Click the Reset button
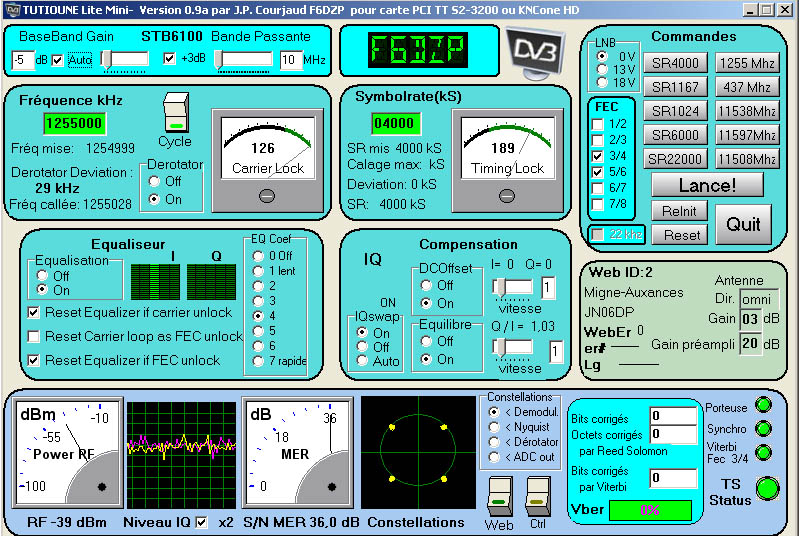 (x=681, y=235)
